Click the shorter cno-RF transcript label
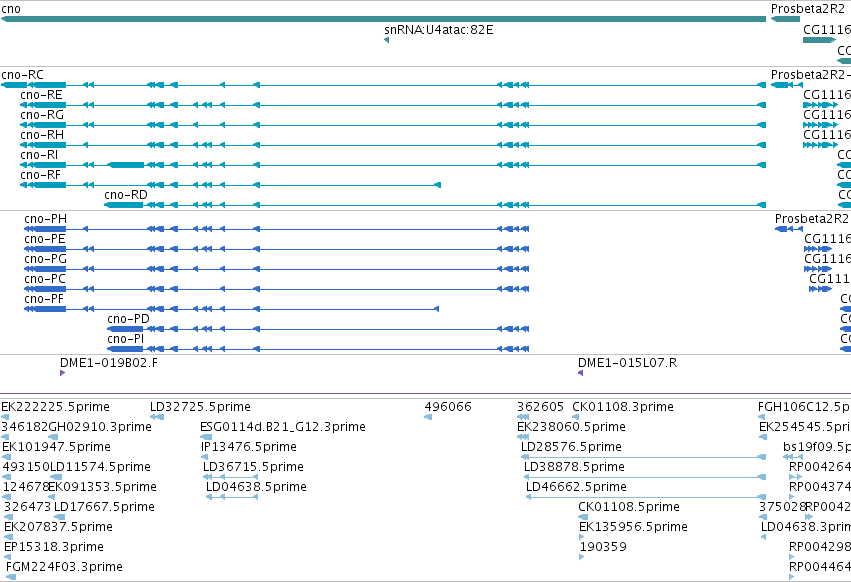Screen dimensions: 851x582 click(x=41, y=175)
